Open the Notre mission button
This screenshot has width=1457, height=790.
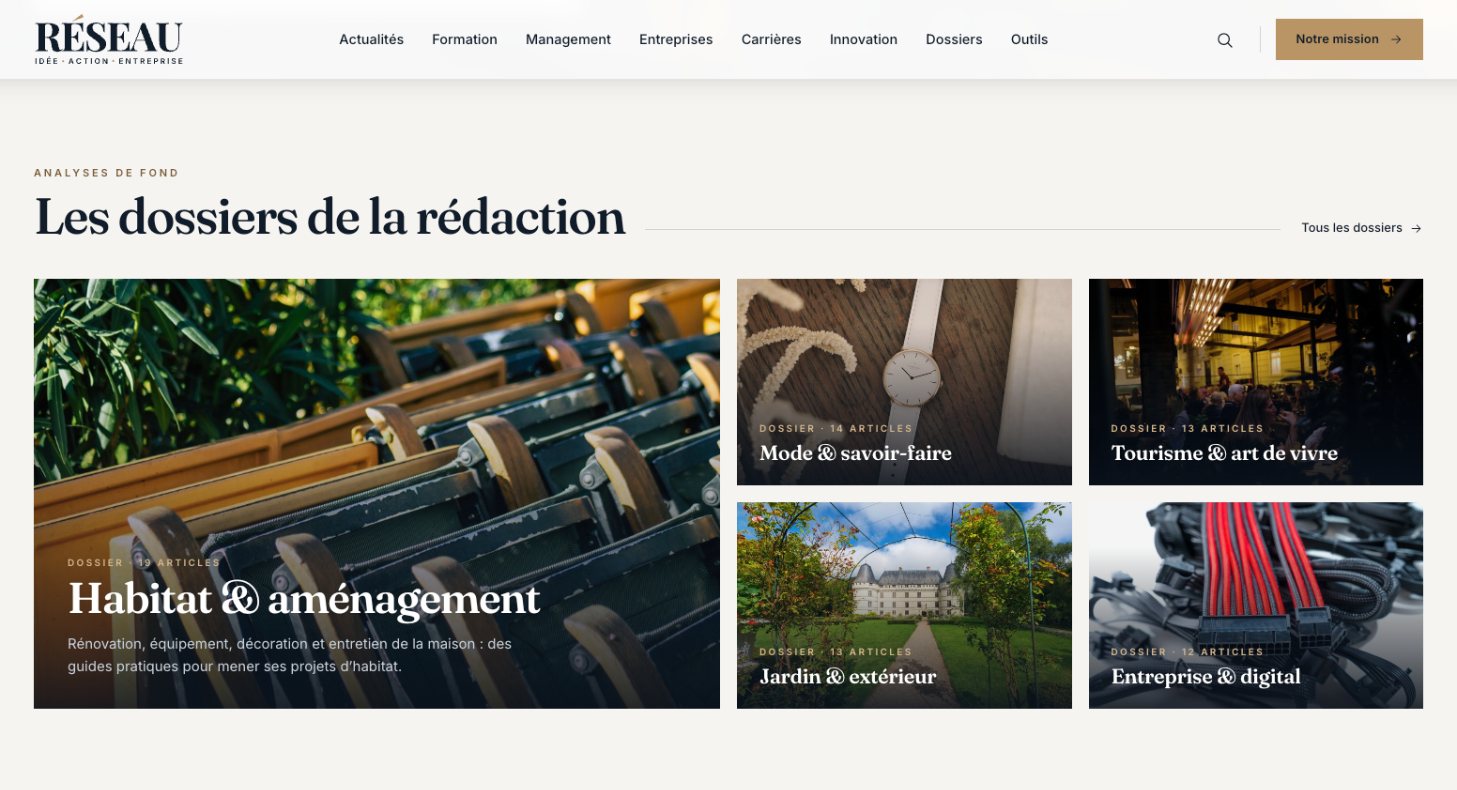[1349, 39]
